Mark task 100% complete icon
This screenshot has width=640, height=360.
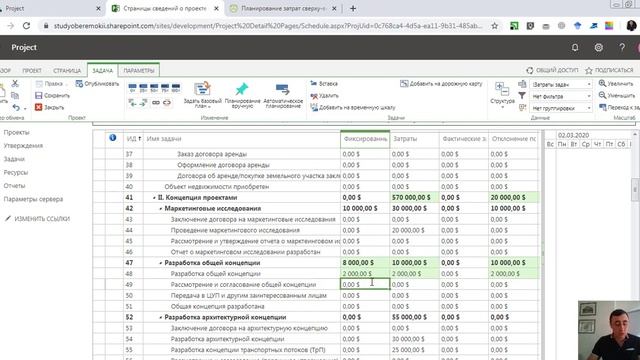176,88
